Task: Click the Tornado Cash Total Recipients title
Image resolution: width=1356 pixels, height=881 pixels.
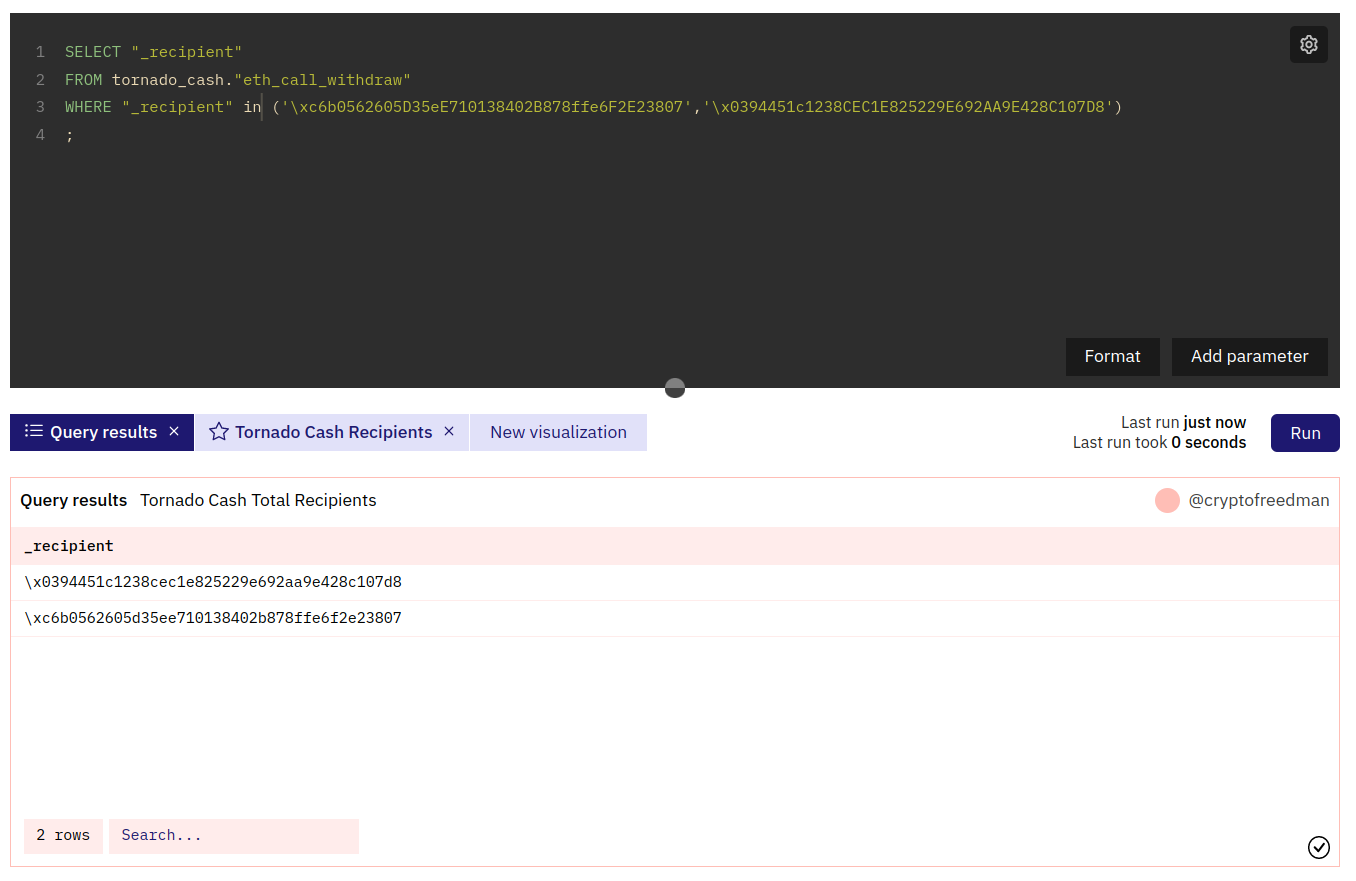Action: [258, 500]
